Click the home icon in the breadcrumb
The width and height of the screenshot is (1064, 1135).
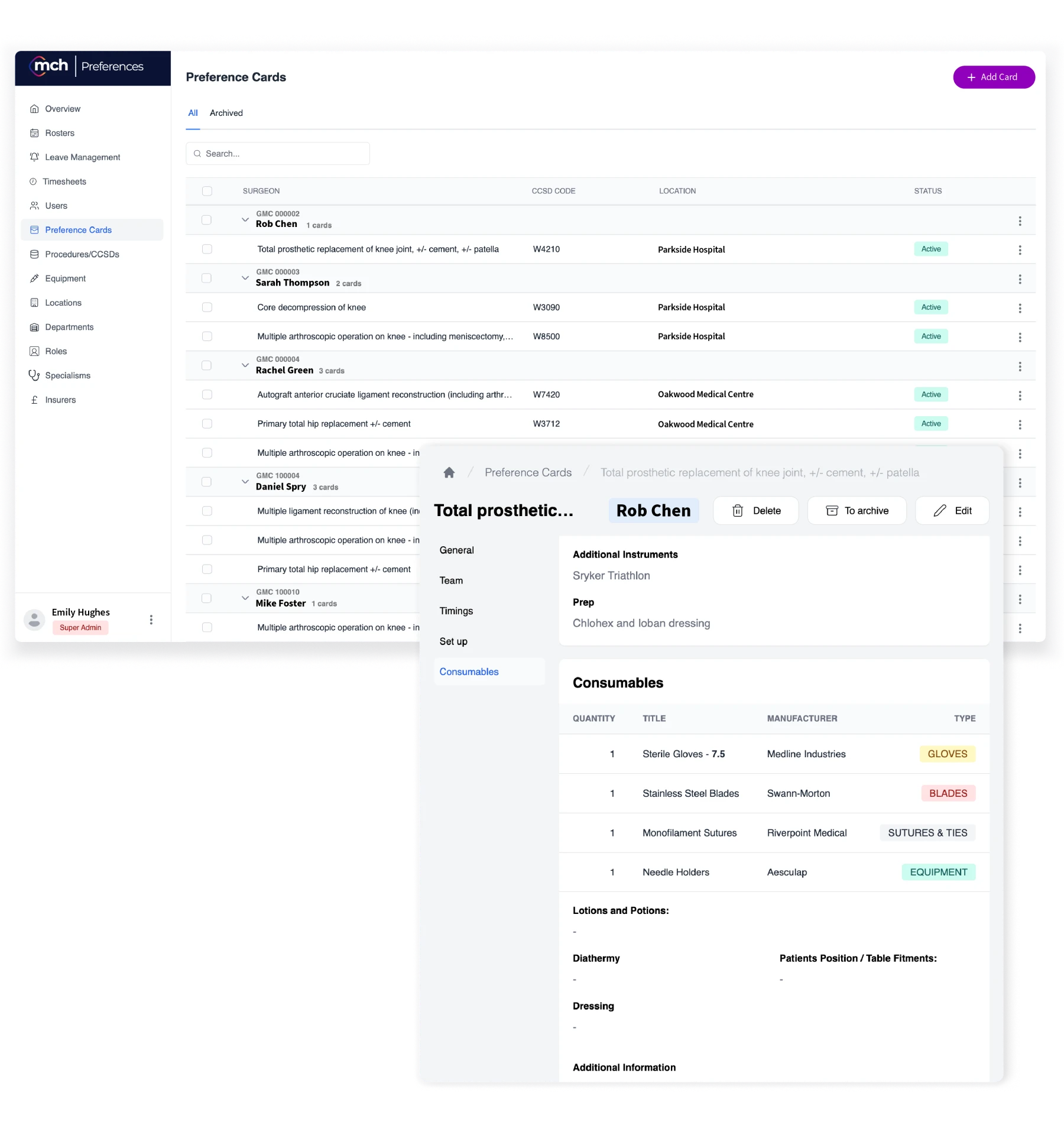click(x=449, y=472)
